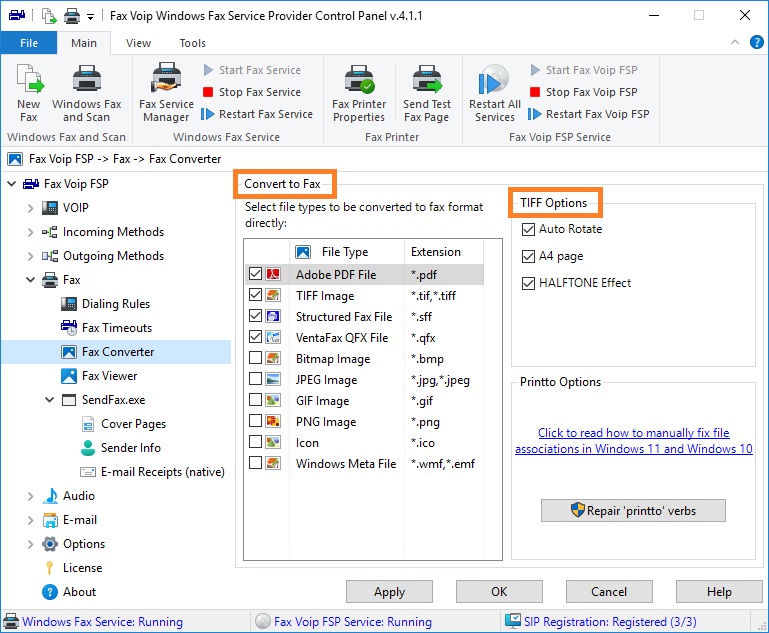The width and height of the screenshot is (769, 633).
Task: Expand the E-mail tree node
Action: [30, 520]
